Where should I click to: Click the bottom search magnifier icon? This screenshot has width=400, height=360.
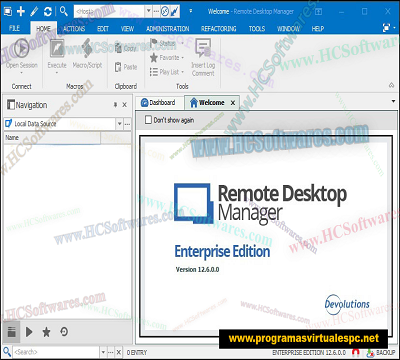pyautogui.click(x=7, y=352)
